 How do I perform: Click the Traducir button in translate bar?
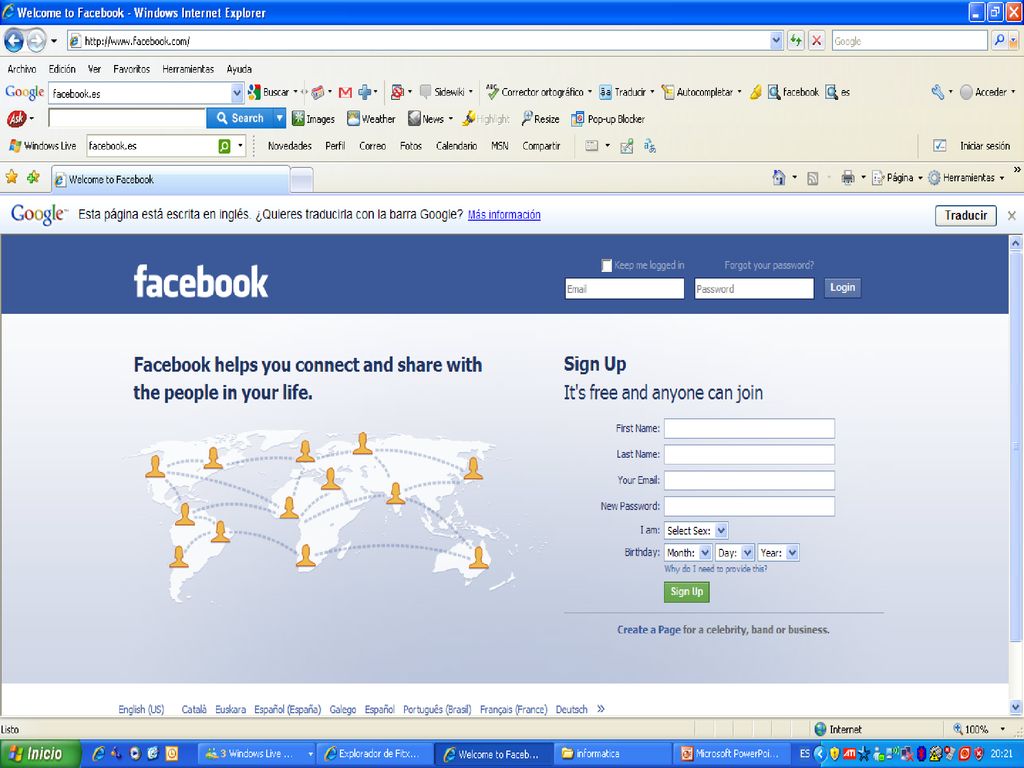[965, 215]
